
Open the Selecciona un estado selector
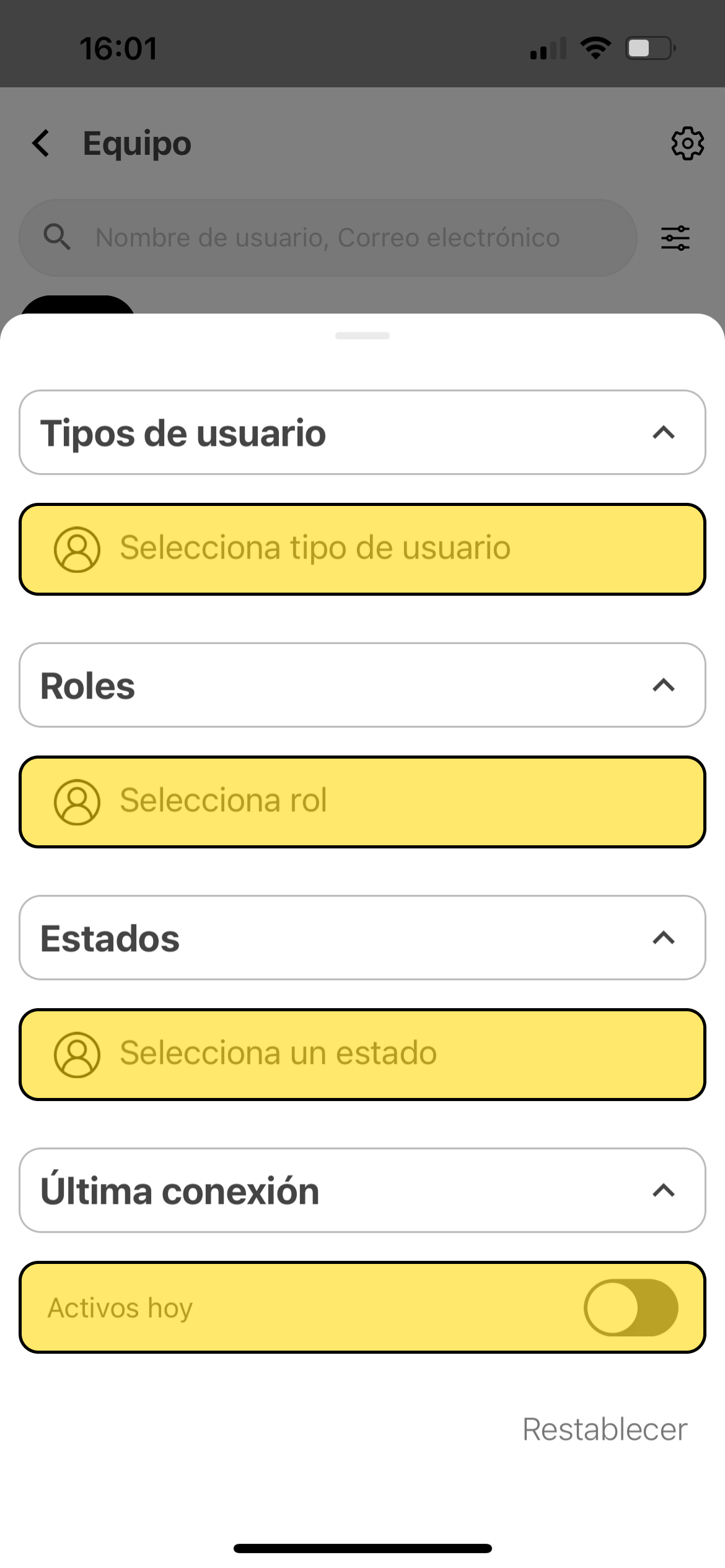point(362,1054)
